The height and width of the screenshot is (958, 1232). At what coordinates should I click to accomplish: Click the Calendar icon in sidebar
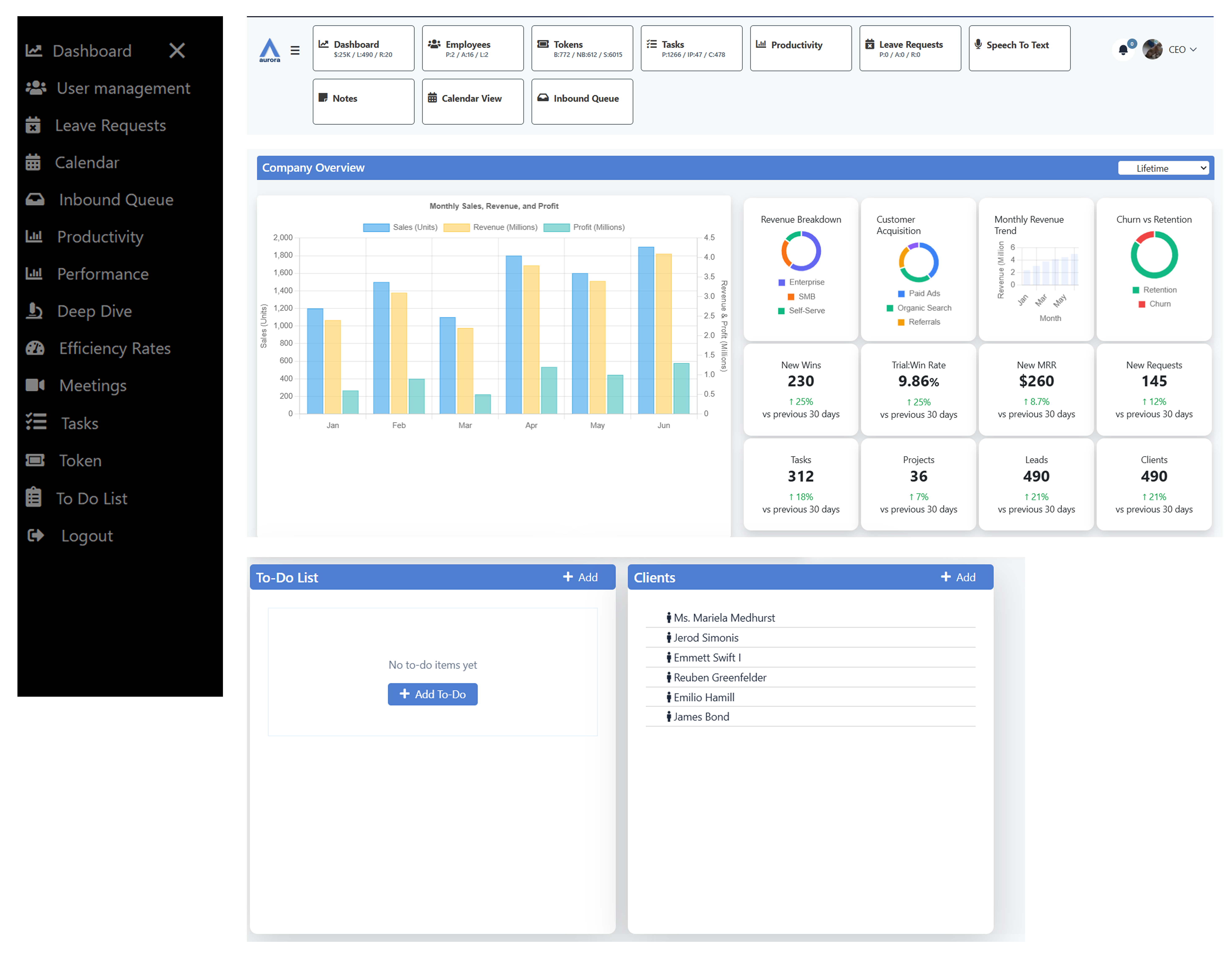tap(33, 163)
